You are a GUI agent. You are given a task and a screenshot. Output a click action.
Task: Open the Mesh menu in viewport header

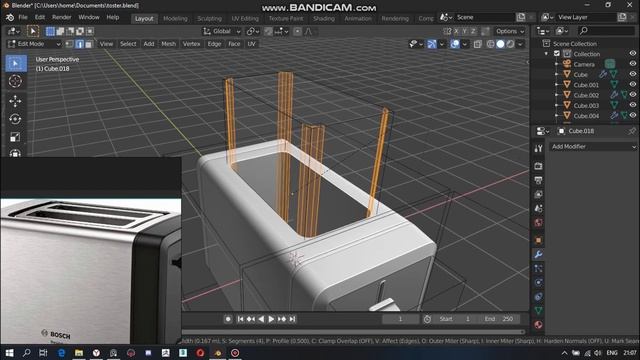tap(168, 44)
